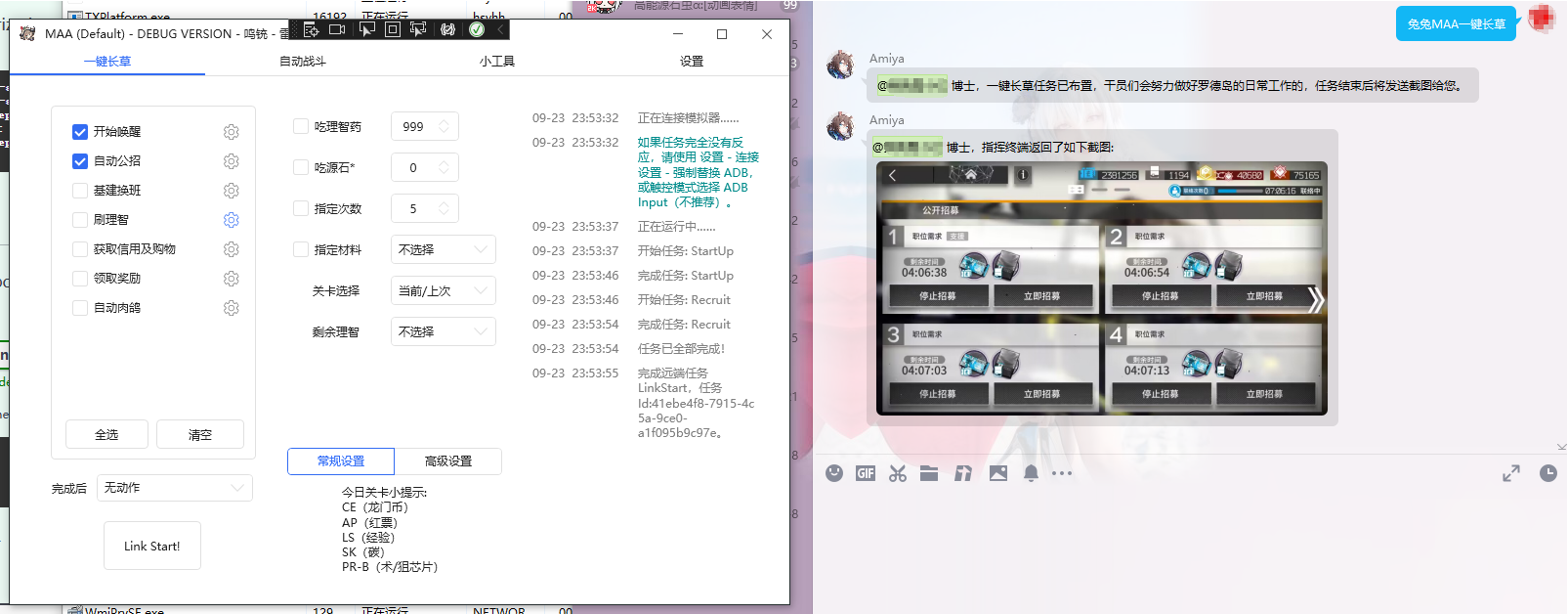Select the 常规设置 tab
1568x614 pixels.
pos(341,461)
